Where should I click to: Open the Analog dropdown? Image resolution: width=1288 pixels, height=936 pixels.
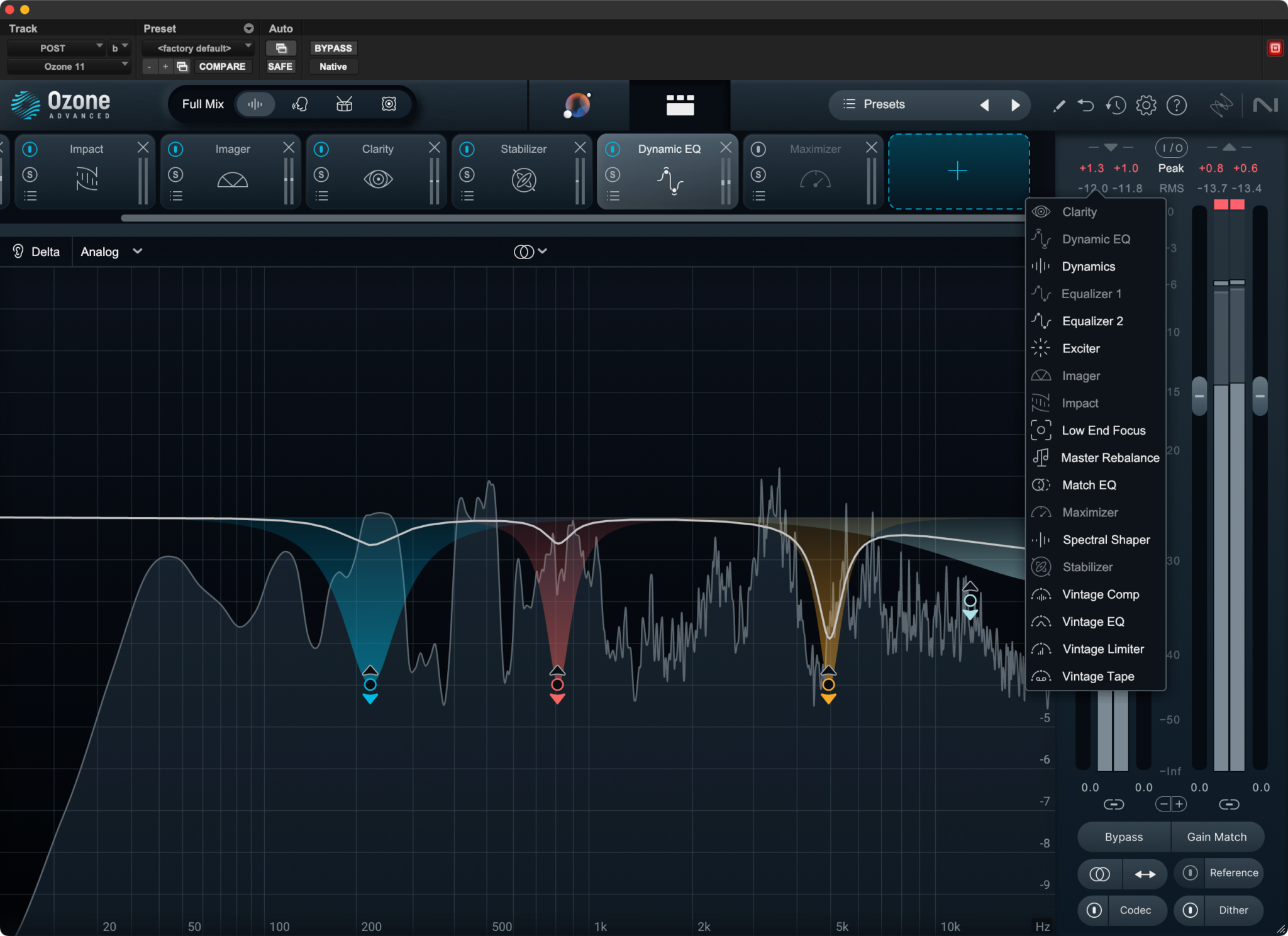pyautogui.click(x=111, y=251)
